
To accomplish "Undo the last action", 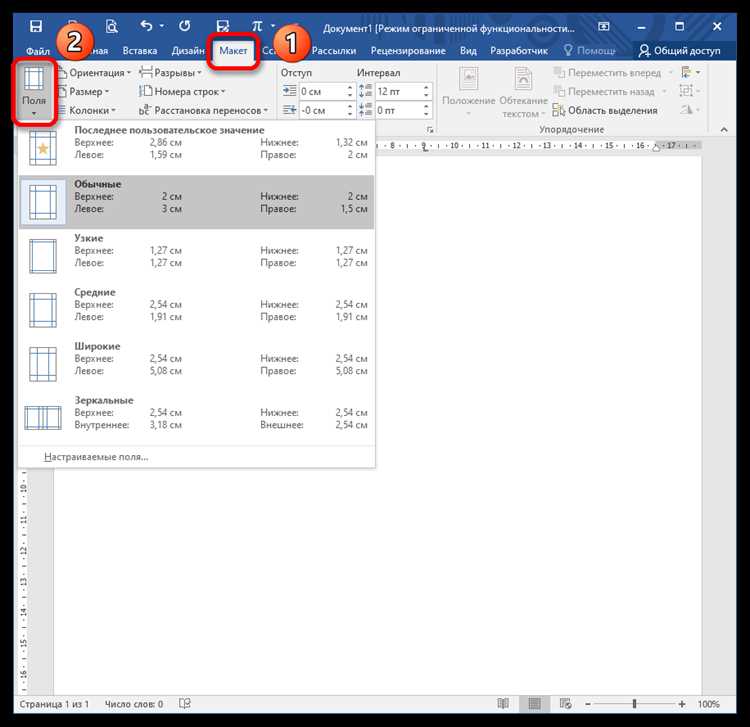I will [x=147, y=25].
